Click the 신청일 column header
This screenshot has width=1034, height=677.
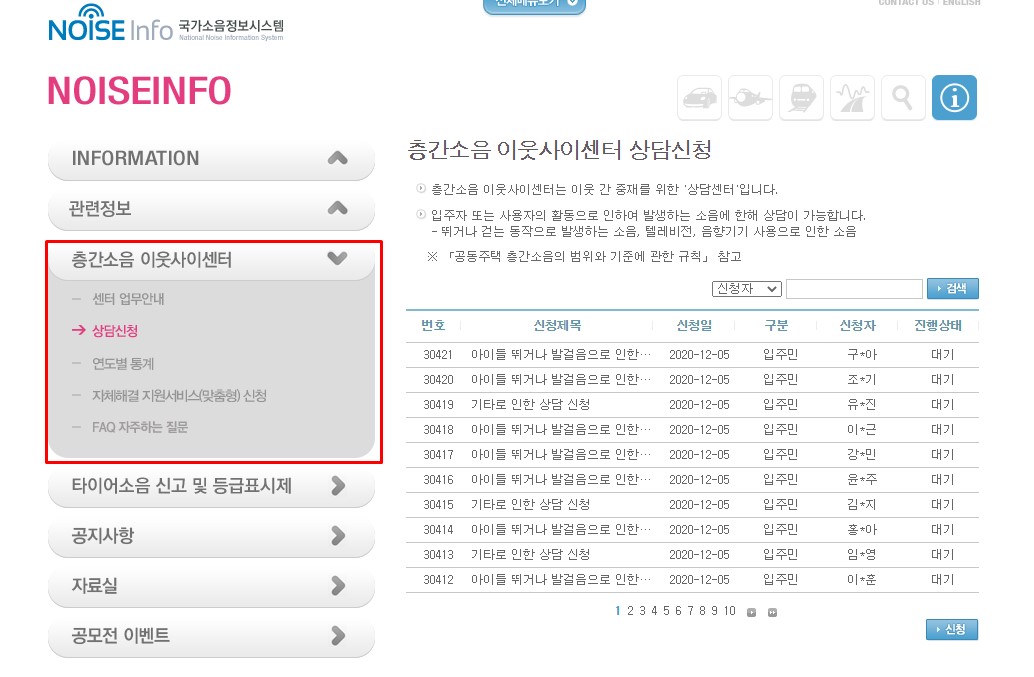pos(694,326)
